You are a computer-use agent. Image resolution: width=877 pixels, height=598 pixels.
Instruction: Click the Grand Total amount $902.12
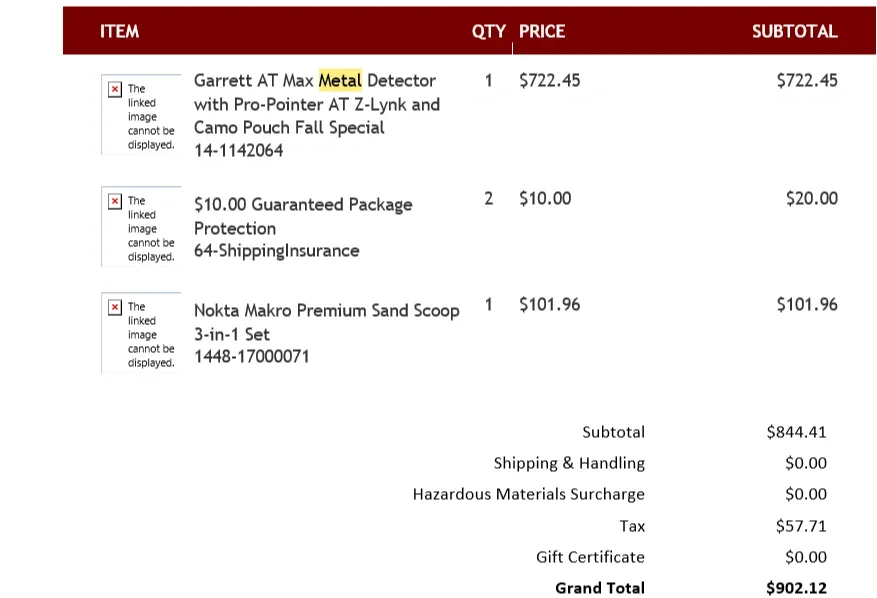(x=796, y=588)
